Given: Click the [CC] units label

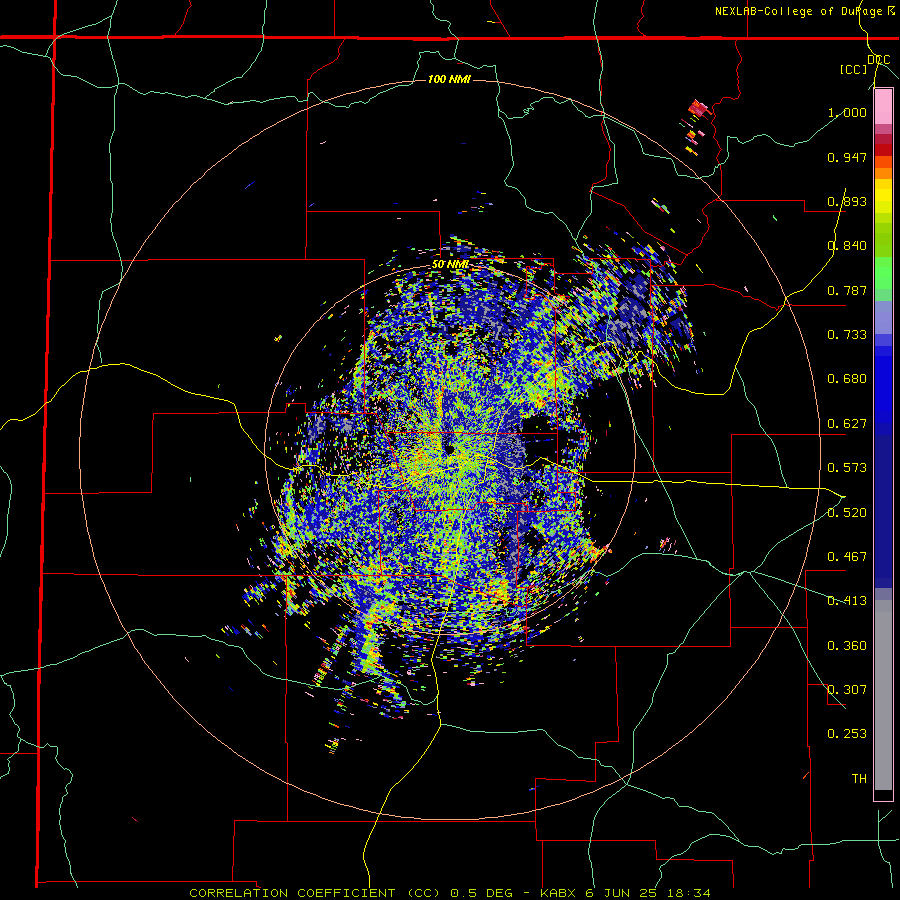Looking at the screenshot, I should click(854, 69).
